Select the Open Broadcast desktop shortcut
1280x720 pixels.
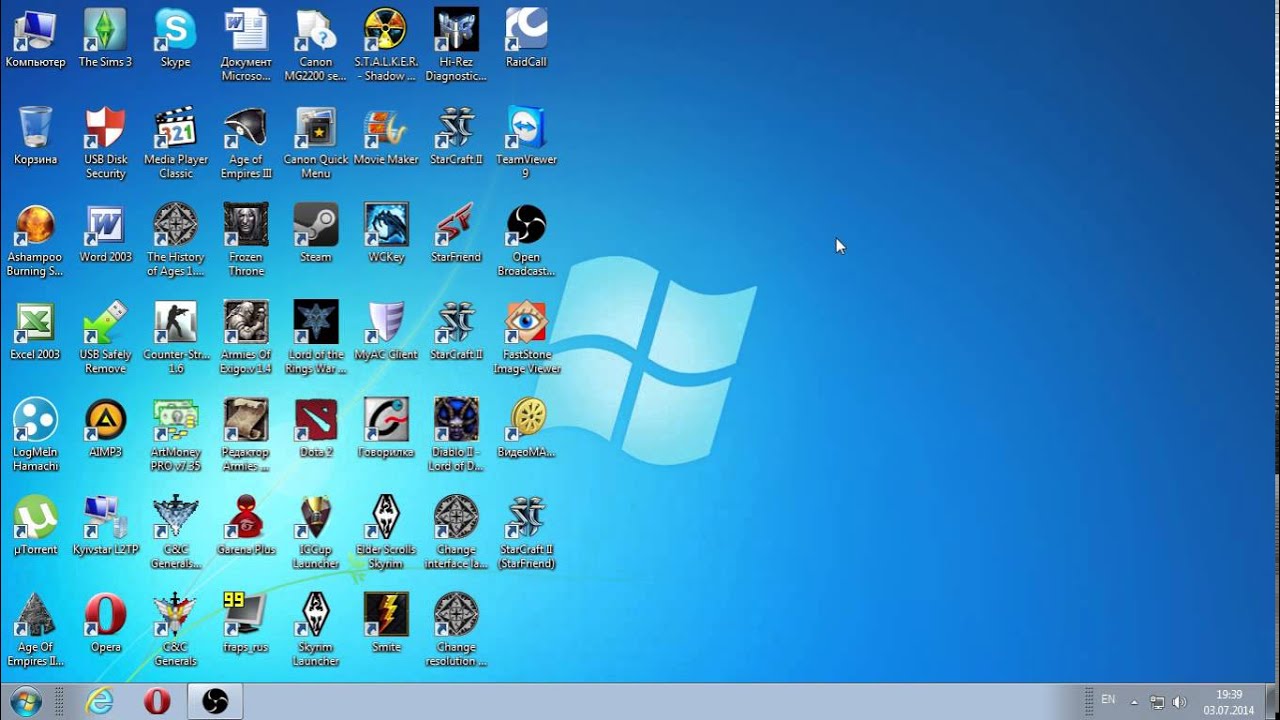(526, 241)
